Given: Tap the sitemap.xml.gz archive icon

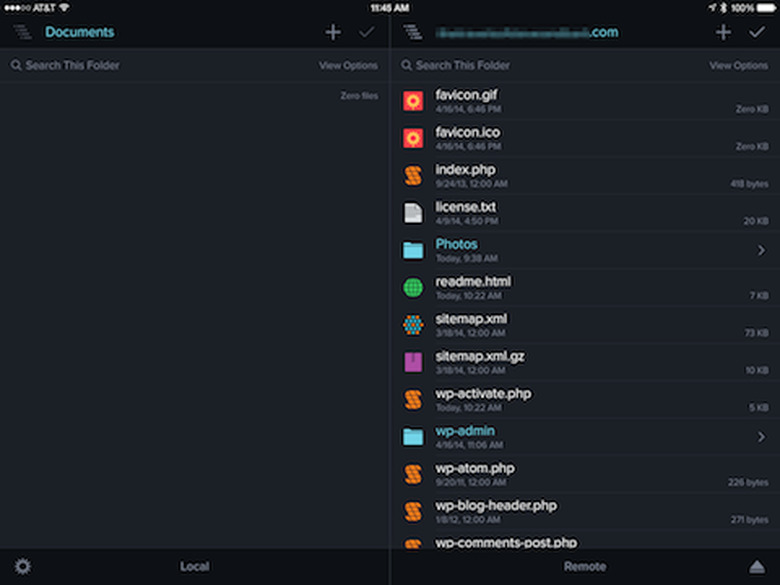Looking at the screenshot, I should [x=413, y=362].
